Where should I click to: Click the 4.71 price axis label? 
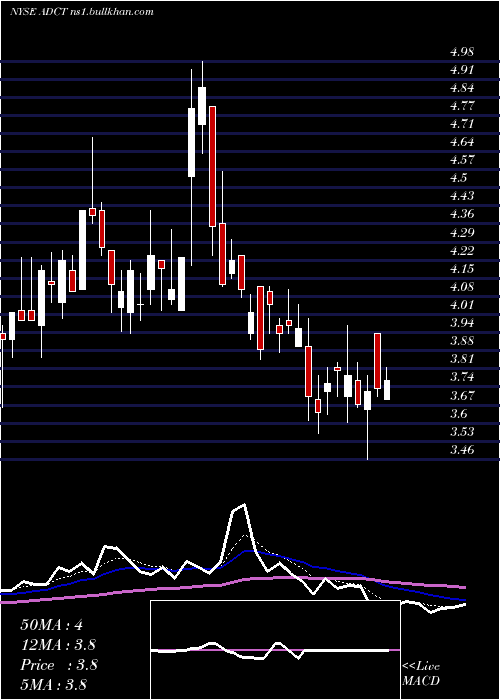tap(461, 124)
